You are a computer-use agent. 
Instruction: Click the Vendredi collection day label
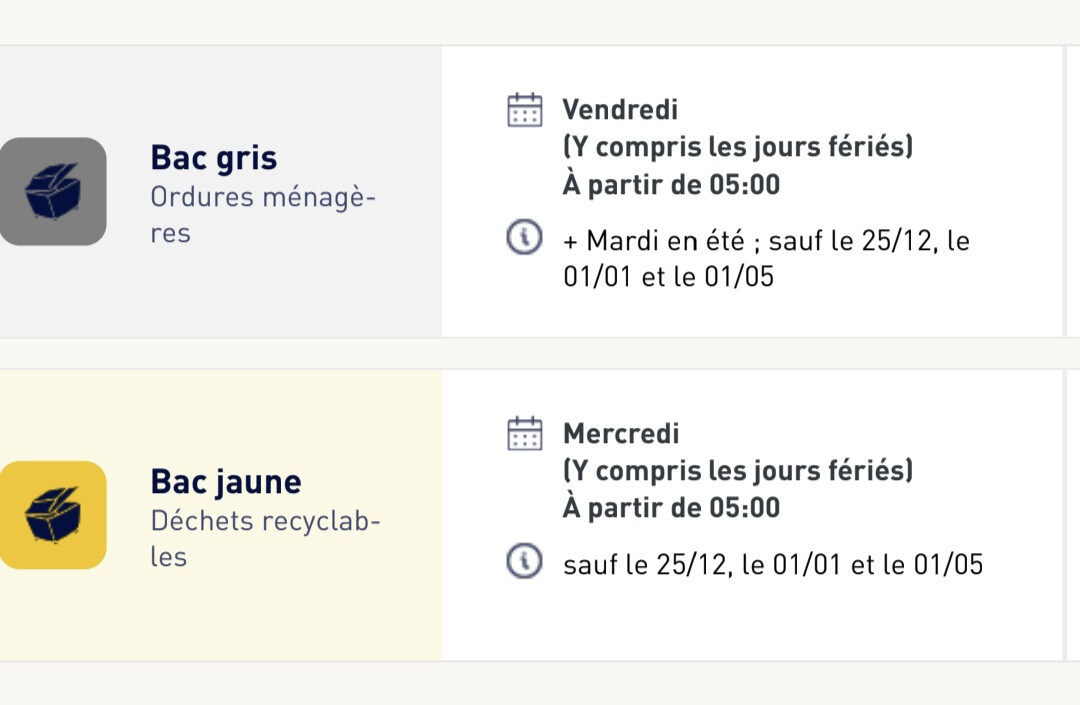pyautogui.click(x=620, y=109)
